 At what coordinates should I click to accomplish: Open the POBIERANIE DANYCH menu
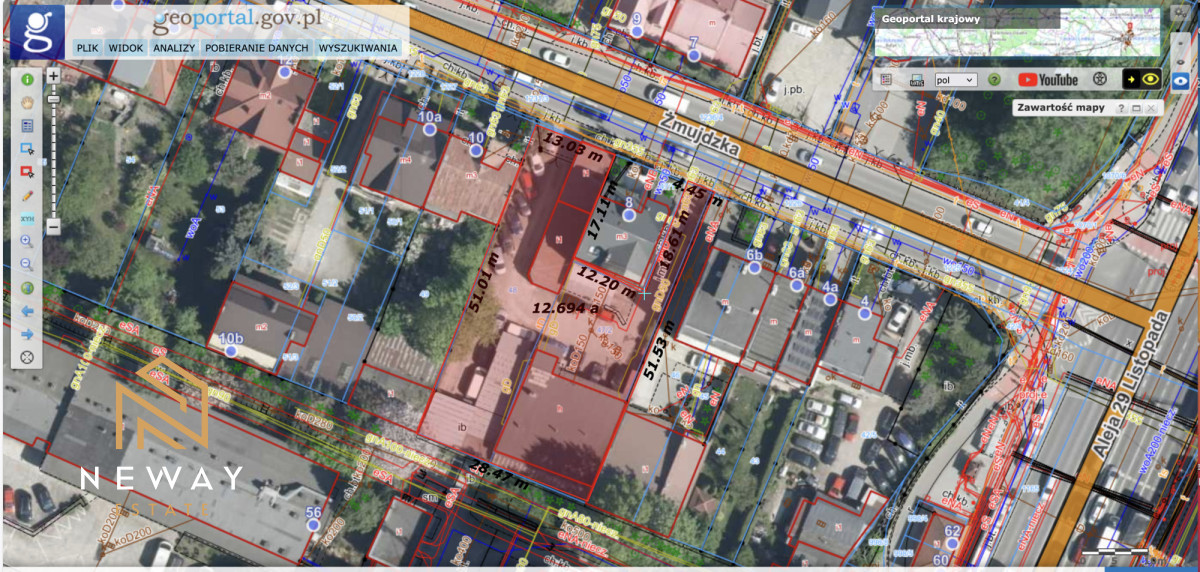tap(257, 48)
